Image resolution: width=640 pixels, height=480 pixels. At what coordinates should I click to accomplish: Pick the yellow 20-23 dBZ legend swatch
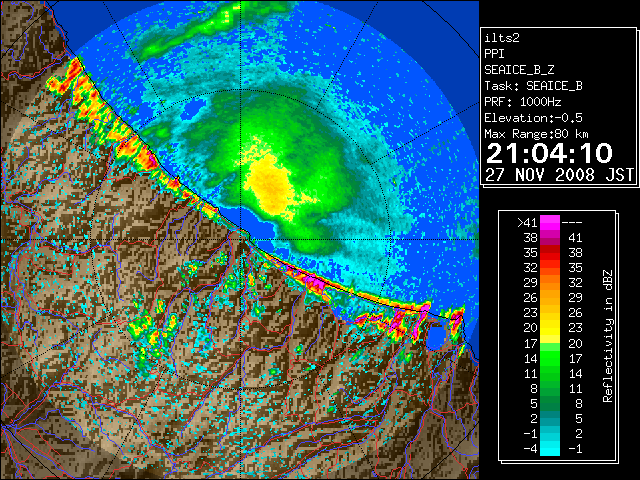click(550, 328)
